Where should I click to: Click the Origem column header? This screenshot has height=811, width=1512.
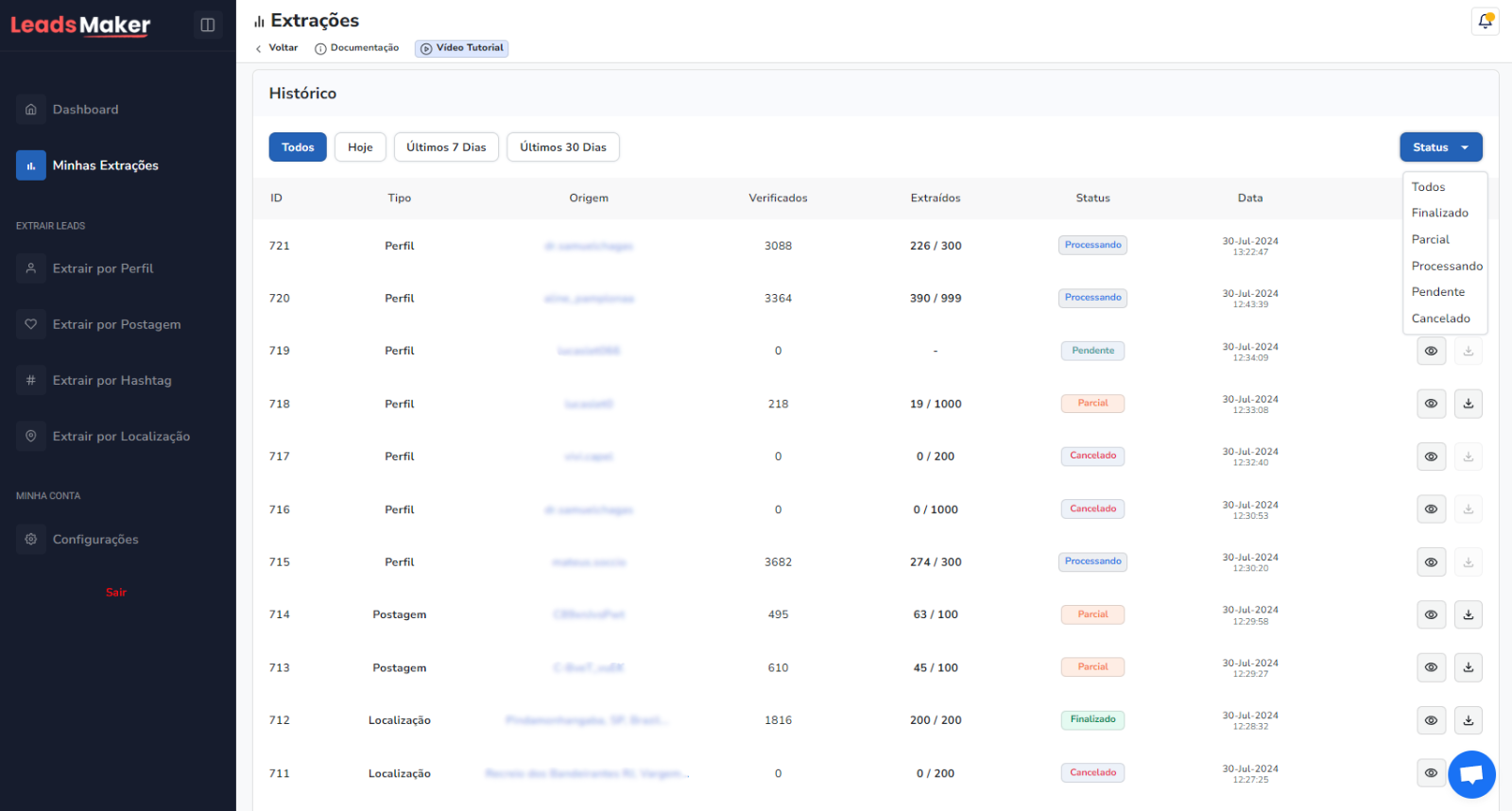[x=589, y=198]
